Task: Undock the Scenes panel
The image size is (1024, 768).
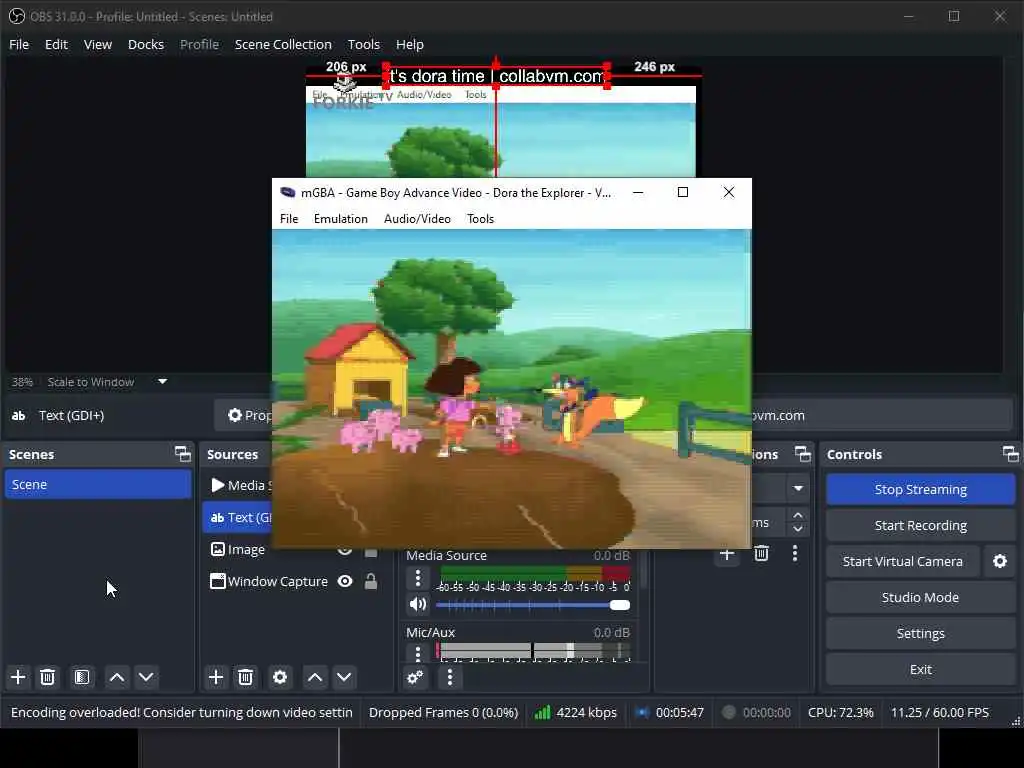Action: coord(183,454)
